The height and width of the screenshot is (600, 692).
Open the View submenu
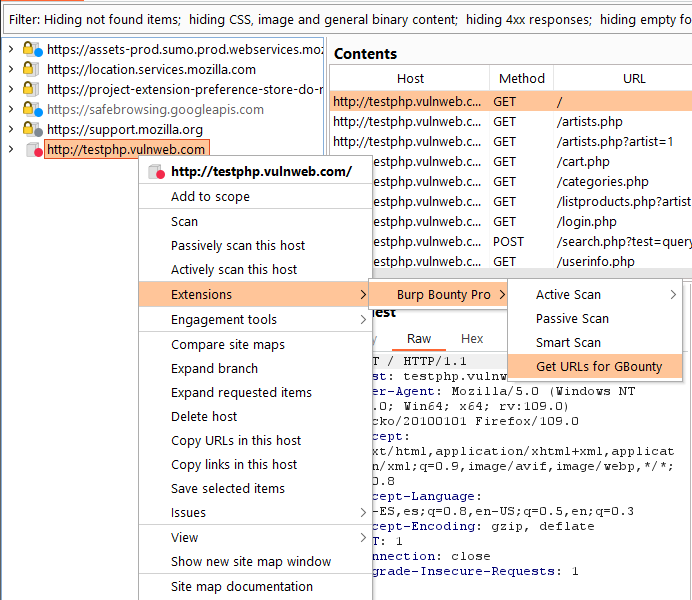point(255,537)
